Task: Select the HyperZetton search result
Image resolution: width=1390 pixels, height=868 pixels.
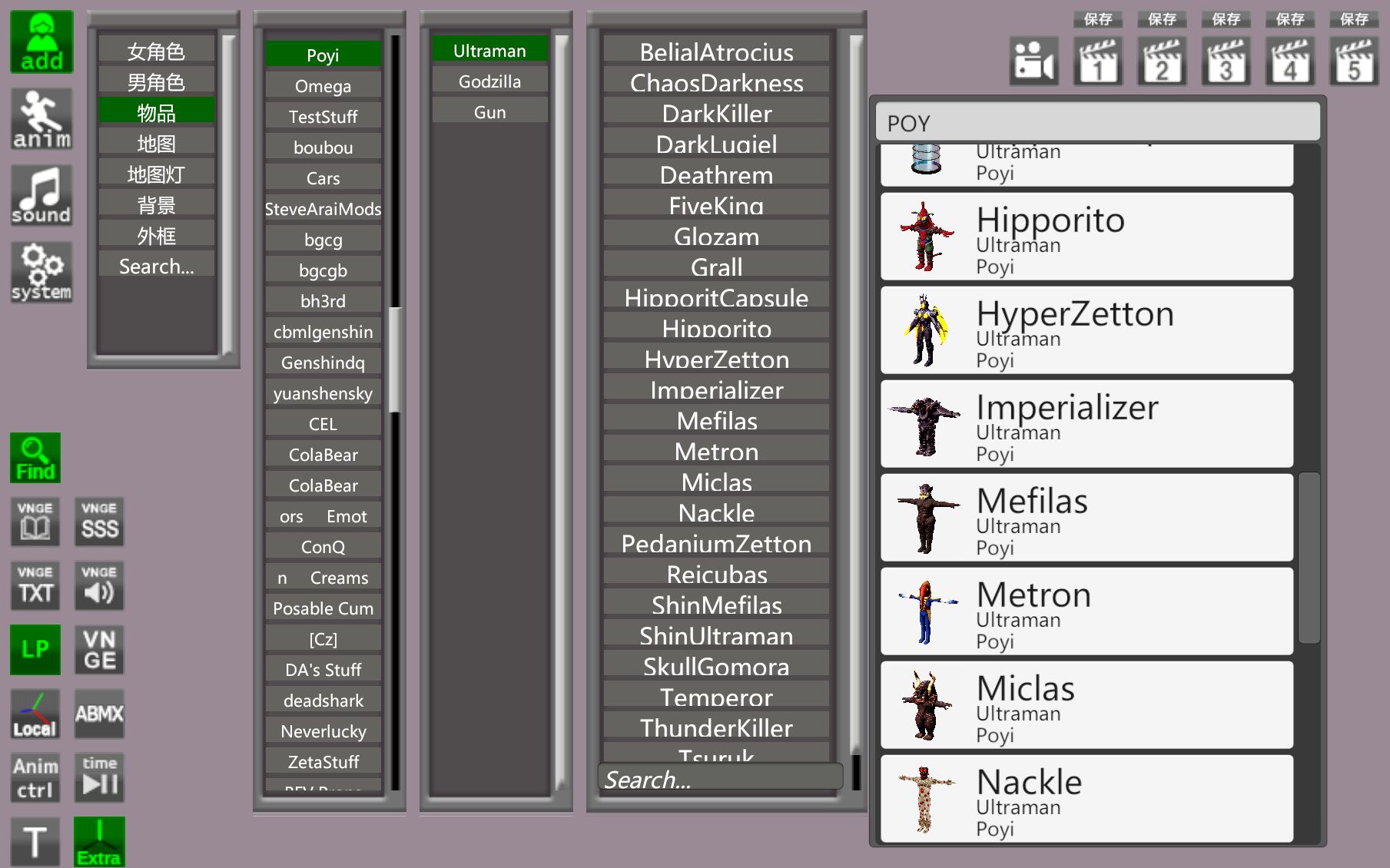Action: click(x=1086, y=330)
